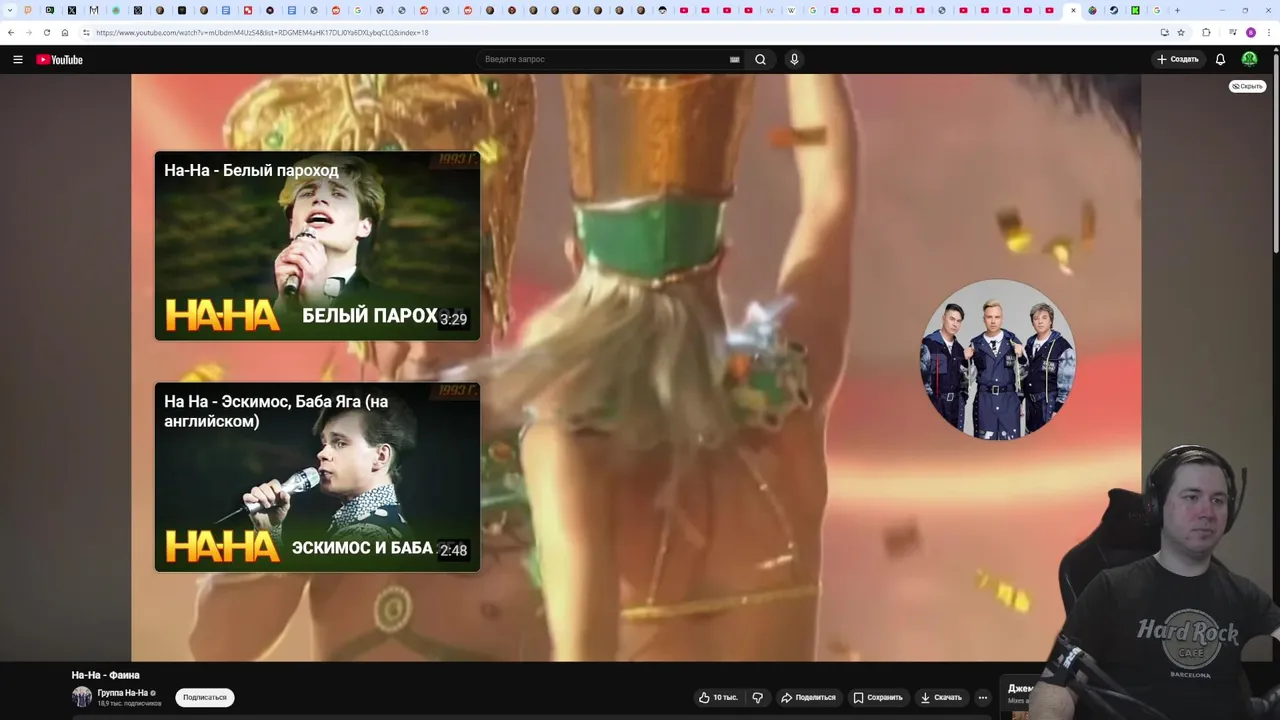Click the Создать create button

click(1178, 60)
